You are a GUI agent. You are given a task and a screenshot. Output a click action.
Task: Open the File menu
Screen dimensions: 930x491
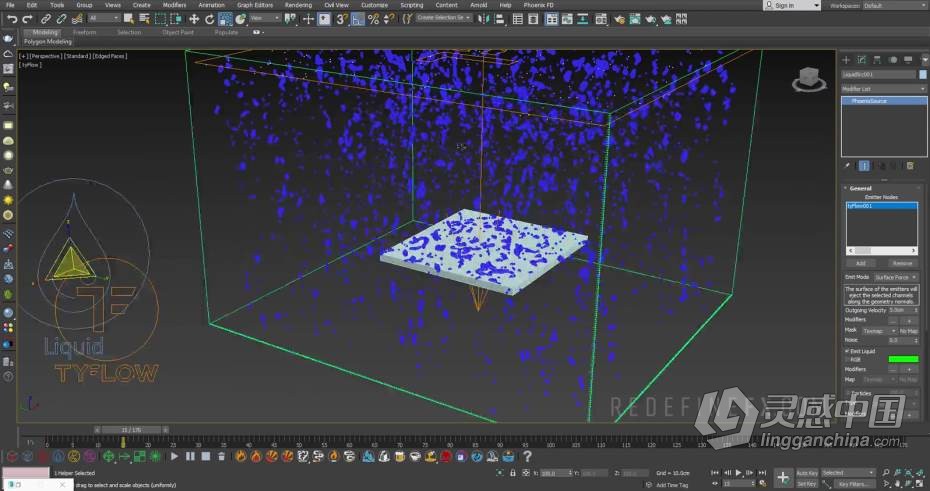click(10, 5)
